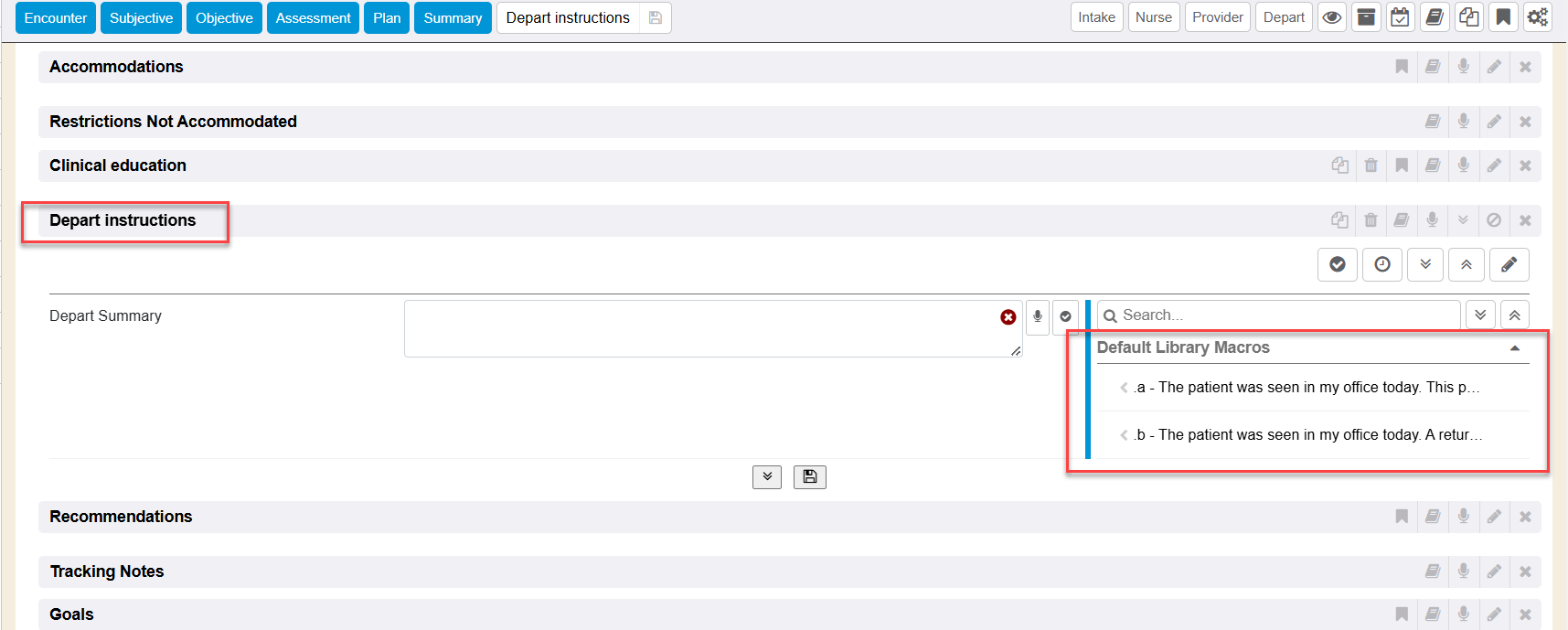Toggle the check-circle button in Depart instructions toolbar
1568x630 pixels.
point(1337,264)
